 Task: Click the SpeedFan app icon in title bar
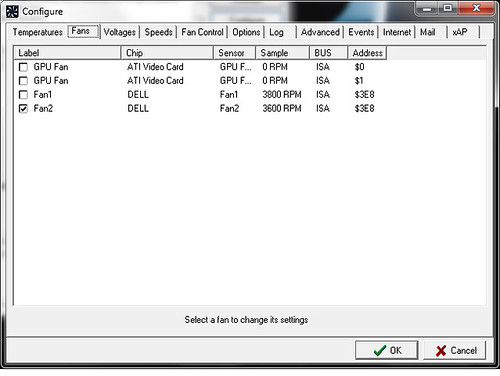12,11
